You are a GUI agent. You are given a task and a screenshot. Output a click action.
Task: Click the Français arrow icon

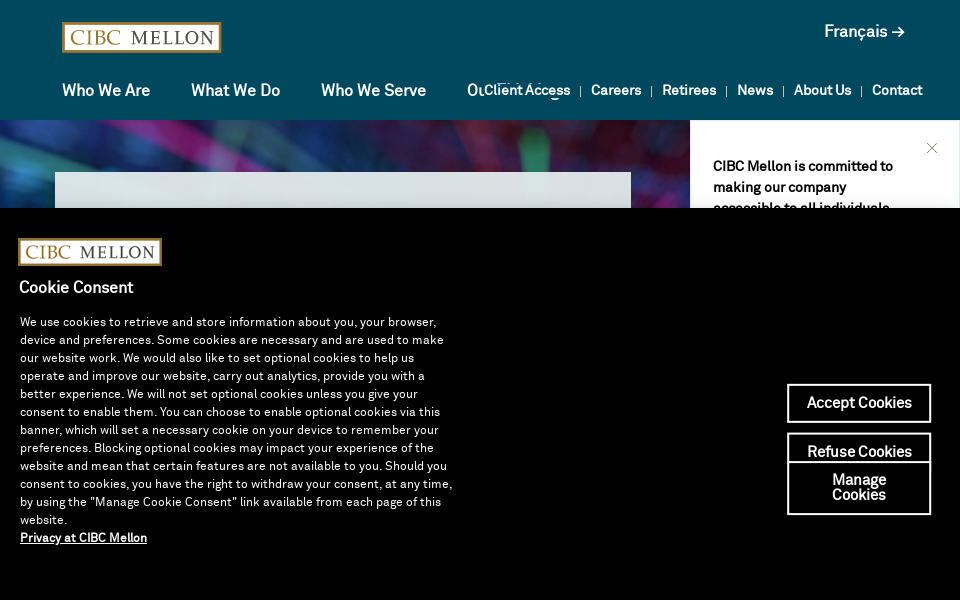(897, 31)
